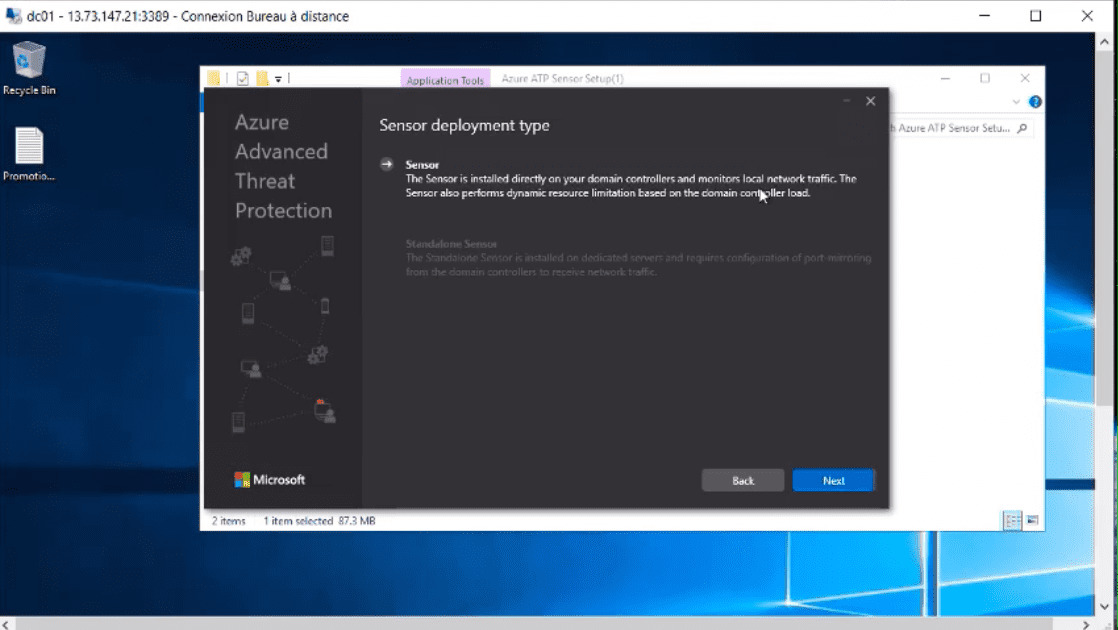Click search icon in Explorer search box
This screenshot has width=1118, height=630.
click(x=1022, y=128)
